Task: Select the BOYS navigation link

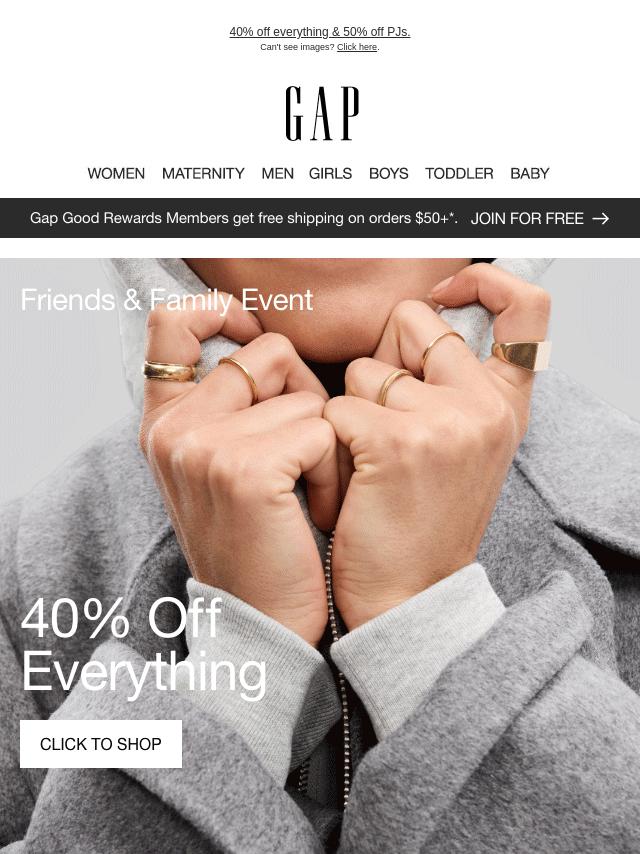Action: coord(388,173)
